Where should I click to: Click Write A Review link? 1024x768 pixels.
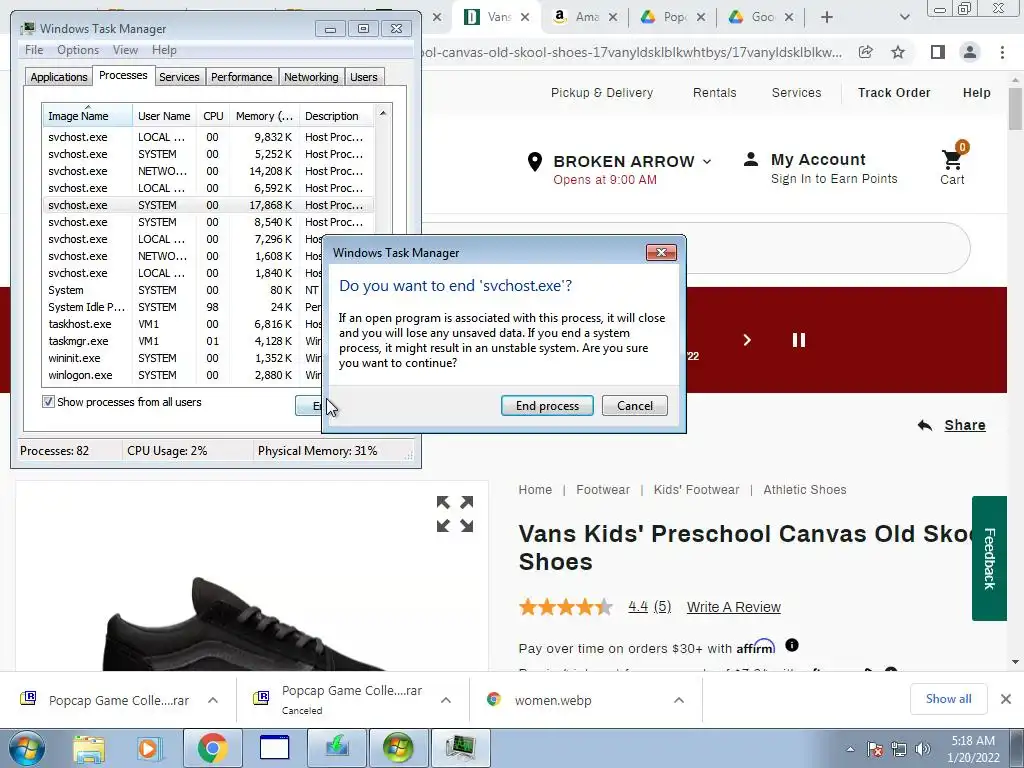pyautogui.click(x=733, y=607)
